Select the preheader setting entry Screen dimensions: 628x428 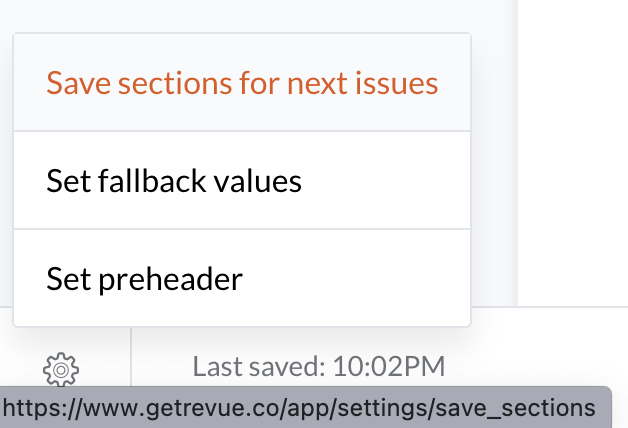tap(242, 278)
